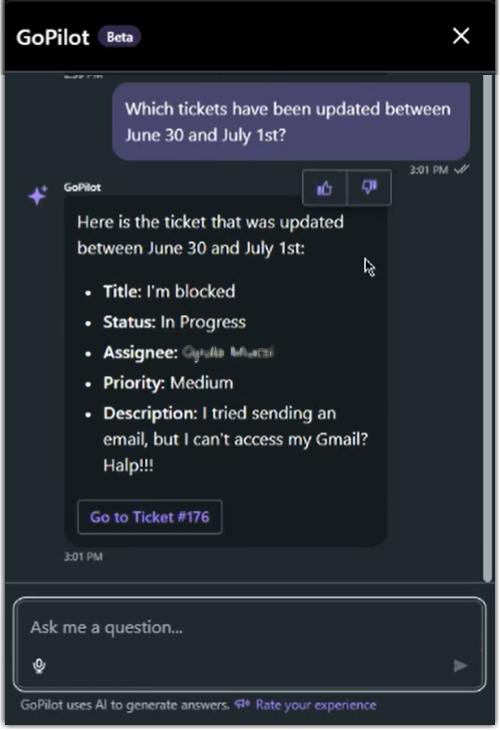Select the user question message bubble
Viewport: 500px width, 730px height.
[x=291, y=122]
